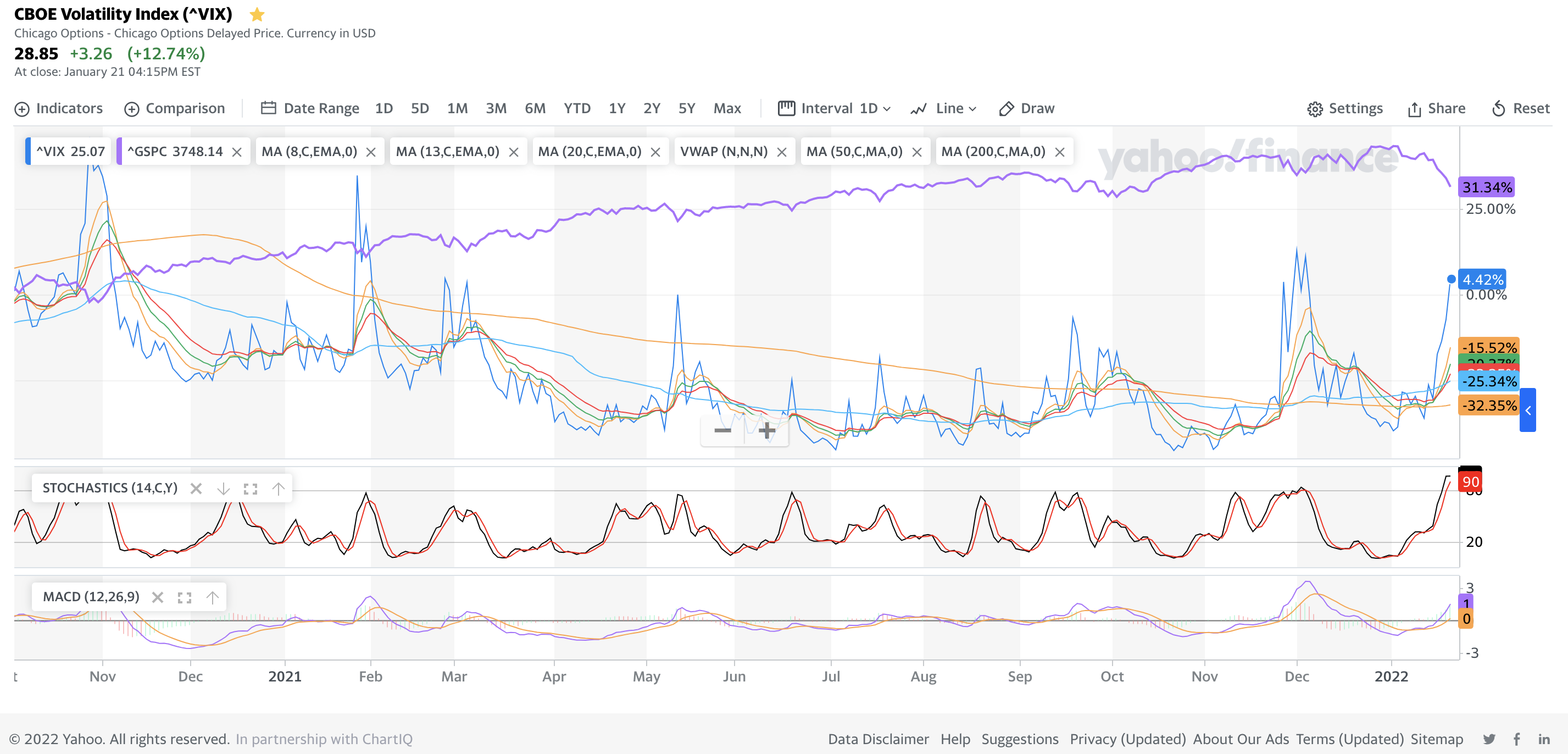The image size is (1568, 754).
Task: Click the ^VIX 25.07 legend label
Action: [71, 152]
